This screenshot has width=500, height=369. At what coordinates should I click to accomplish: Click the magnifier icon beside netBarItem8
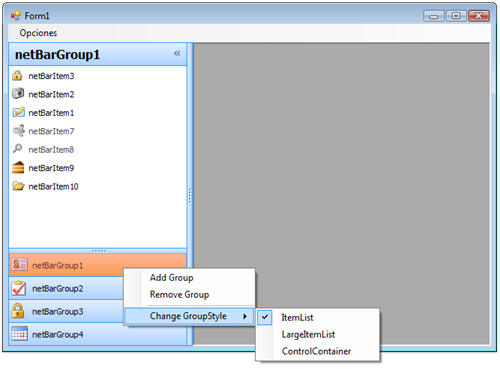click(x=18, y=149)
